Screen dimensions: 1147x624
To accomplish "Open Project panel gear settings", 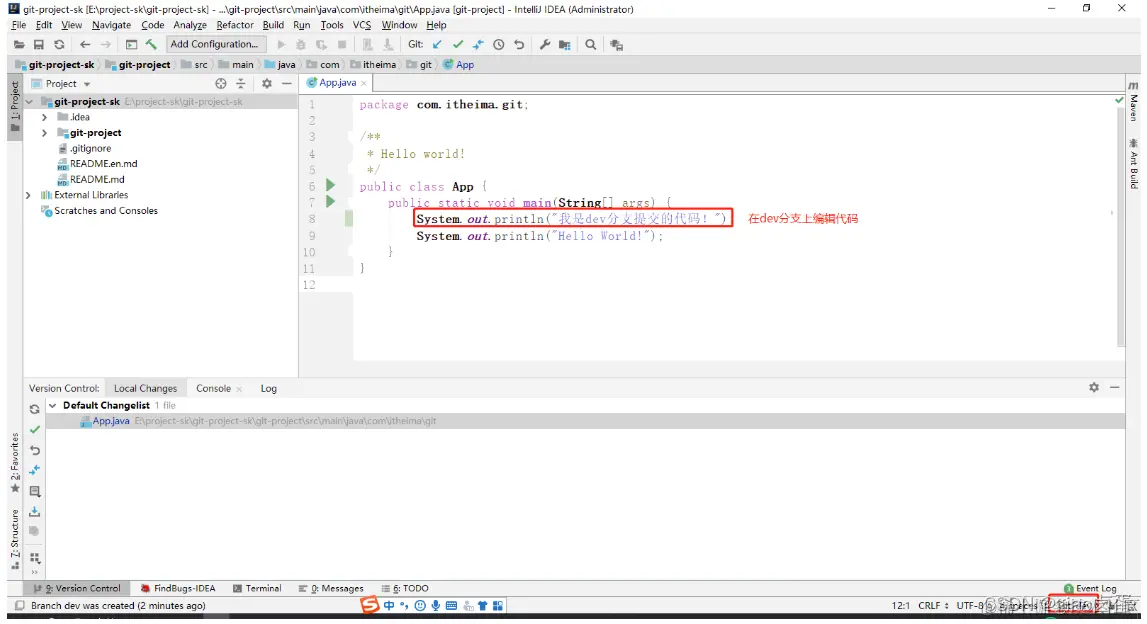I will (x=267, y=83).
